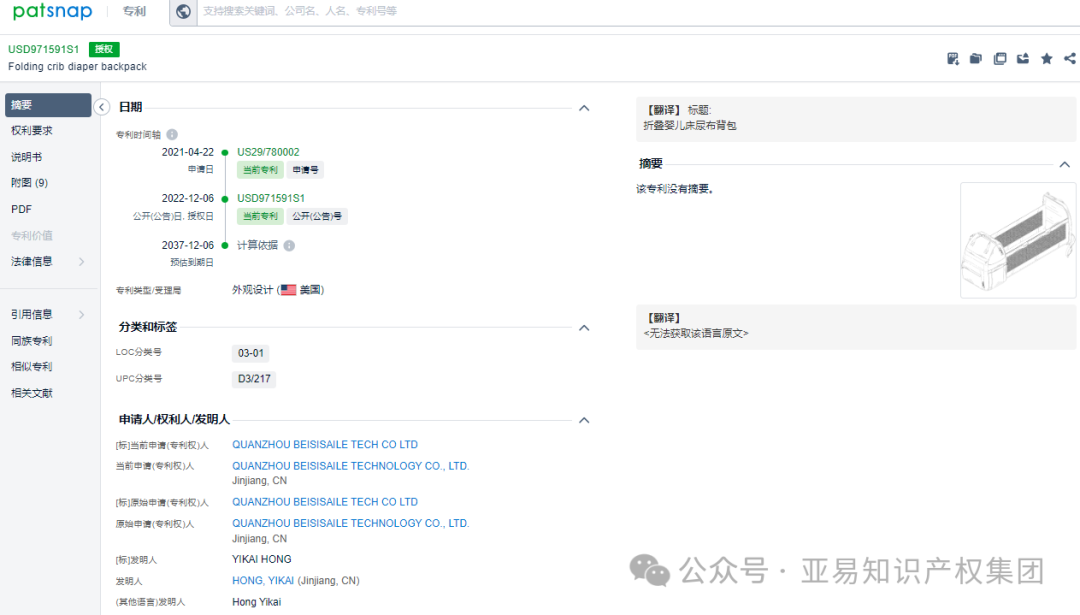
Task: Click the export icon in the top-right toolbar
Action: pos(1023,59)
